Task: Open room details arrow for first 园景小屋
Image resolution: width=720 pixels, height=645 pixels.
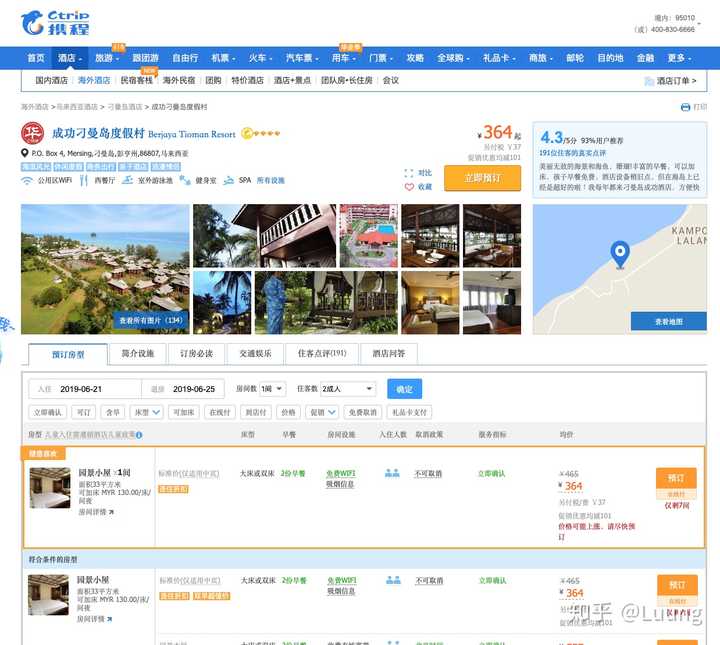Action: (111, 512)
